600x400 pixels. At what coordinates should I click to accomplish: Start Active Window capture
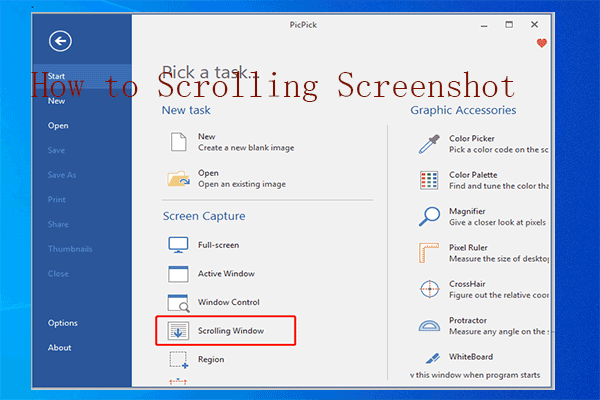pos(226,274)
